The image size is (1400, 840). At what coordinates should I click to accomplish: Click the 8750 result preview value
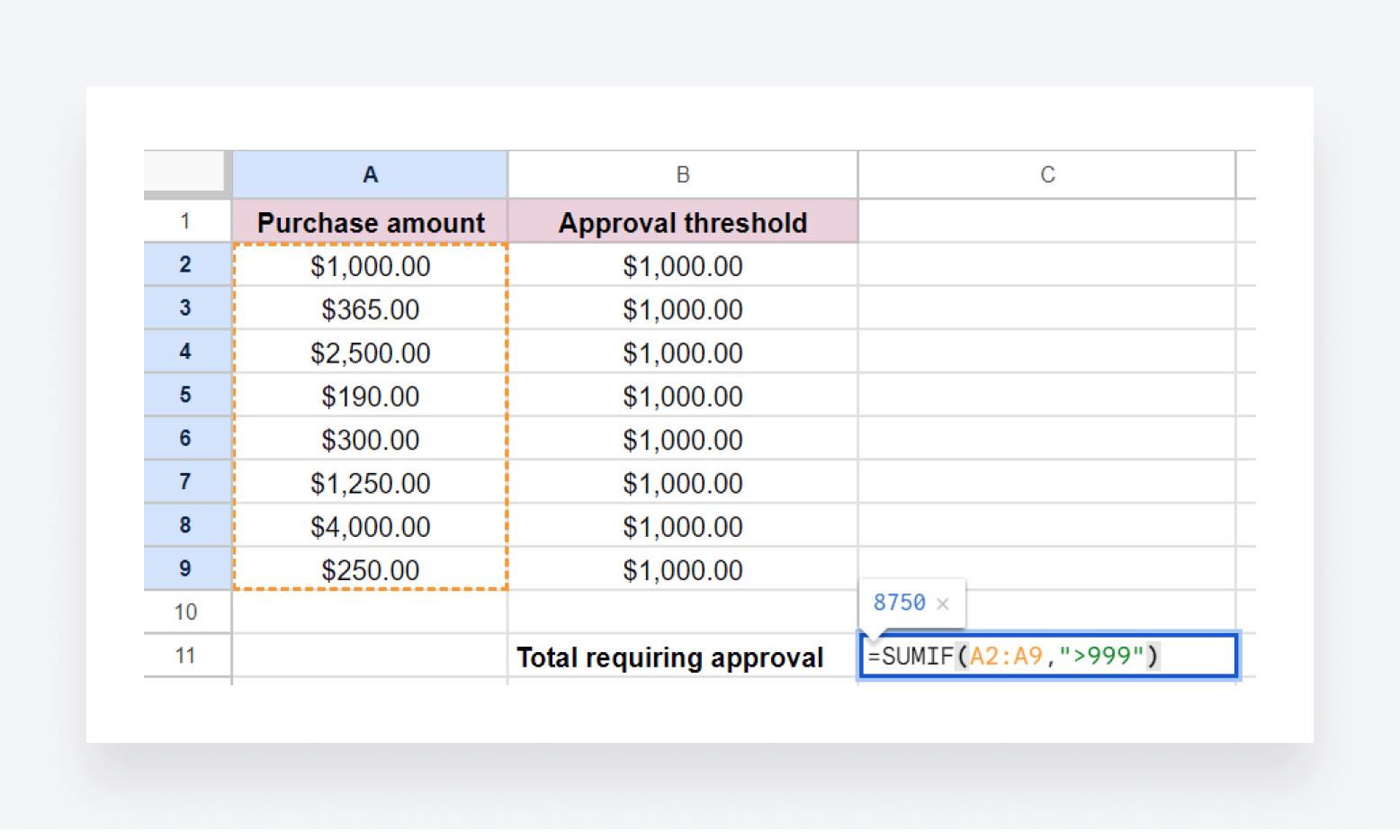[x=899, y=603]
